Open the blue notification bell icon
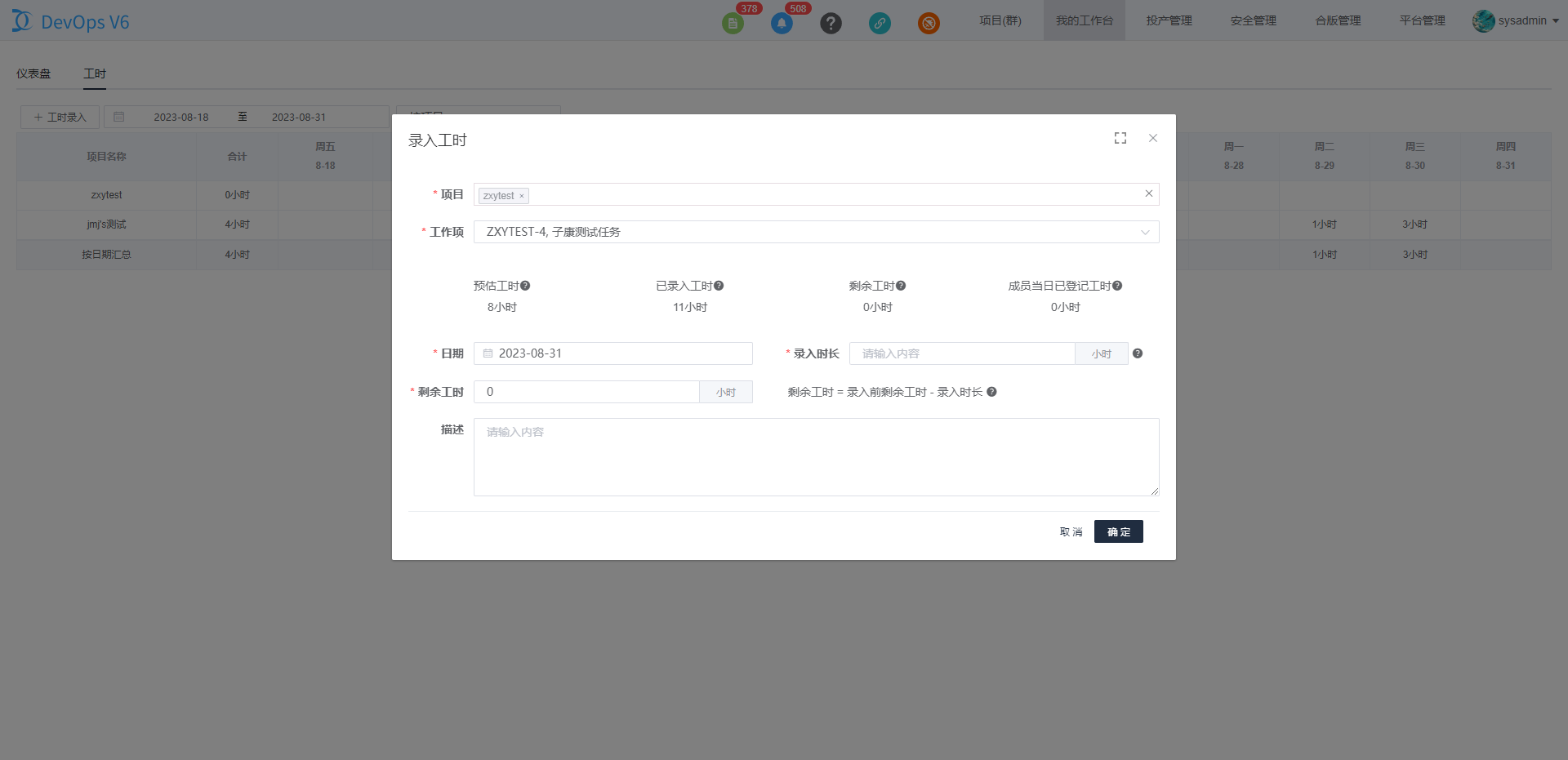1568x760 pixels. pos(782,23)
